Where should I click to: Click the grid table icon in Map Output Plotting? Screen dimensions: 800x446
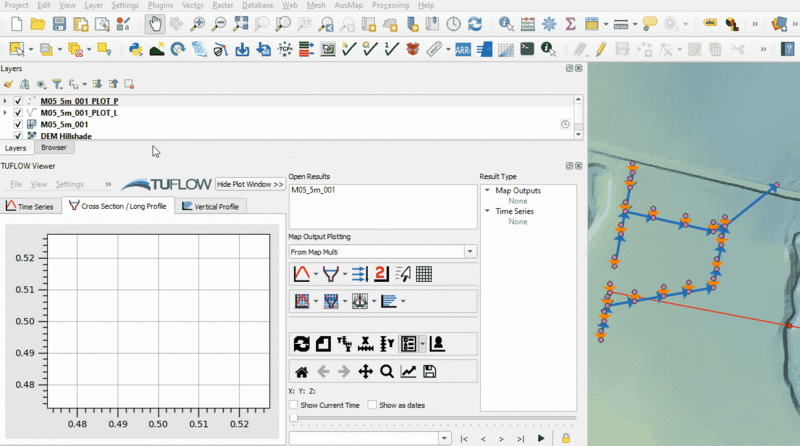tap(423, 274)
